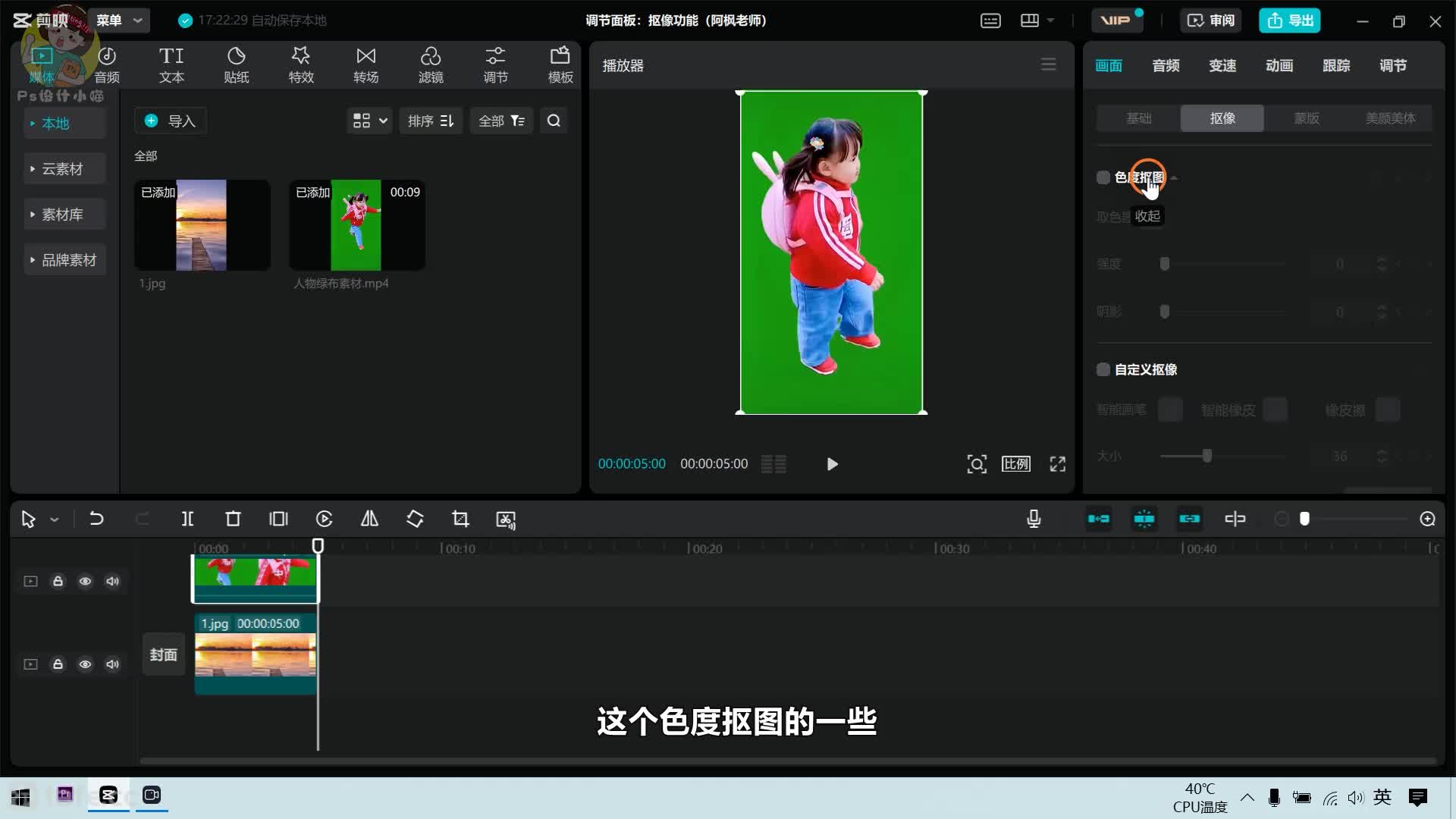Switch to the 变速 speed tab

point(1222,66)
